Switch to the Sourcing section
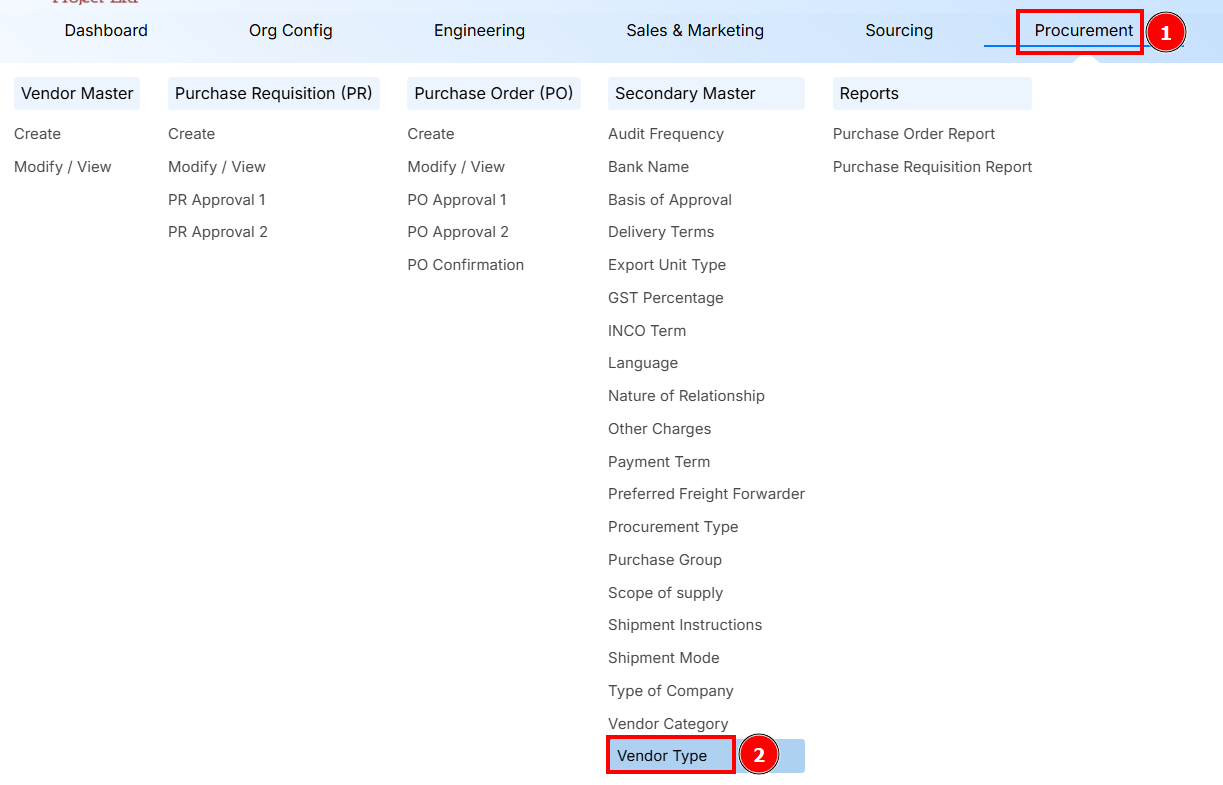This screenshot has height=785, width=1223. click(898, 30)
